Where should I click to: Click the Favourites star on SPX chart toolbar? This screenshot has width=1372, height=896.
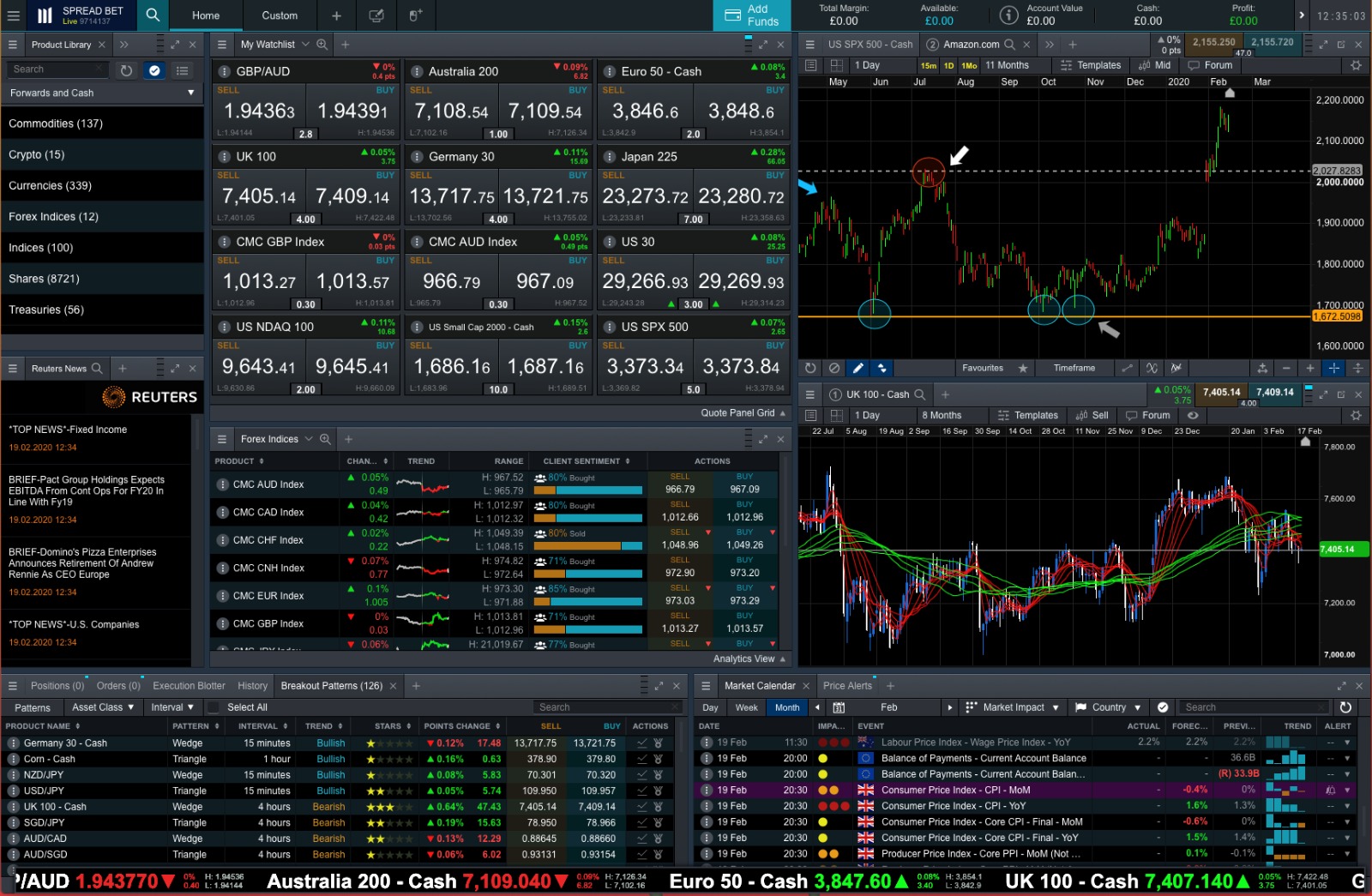pos(1022,368)
